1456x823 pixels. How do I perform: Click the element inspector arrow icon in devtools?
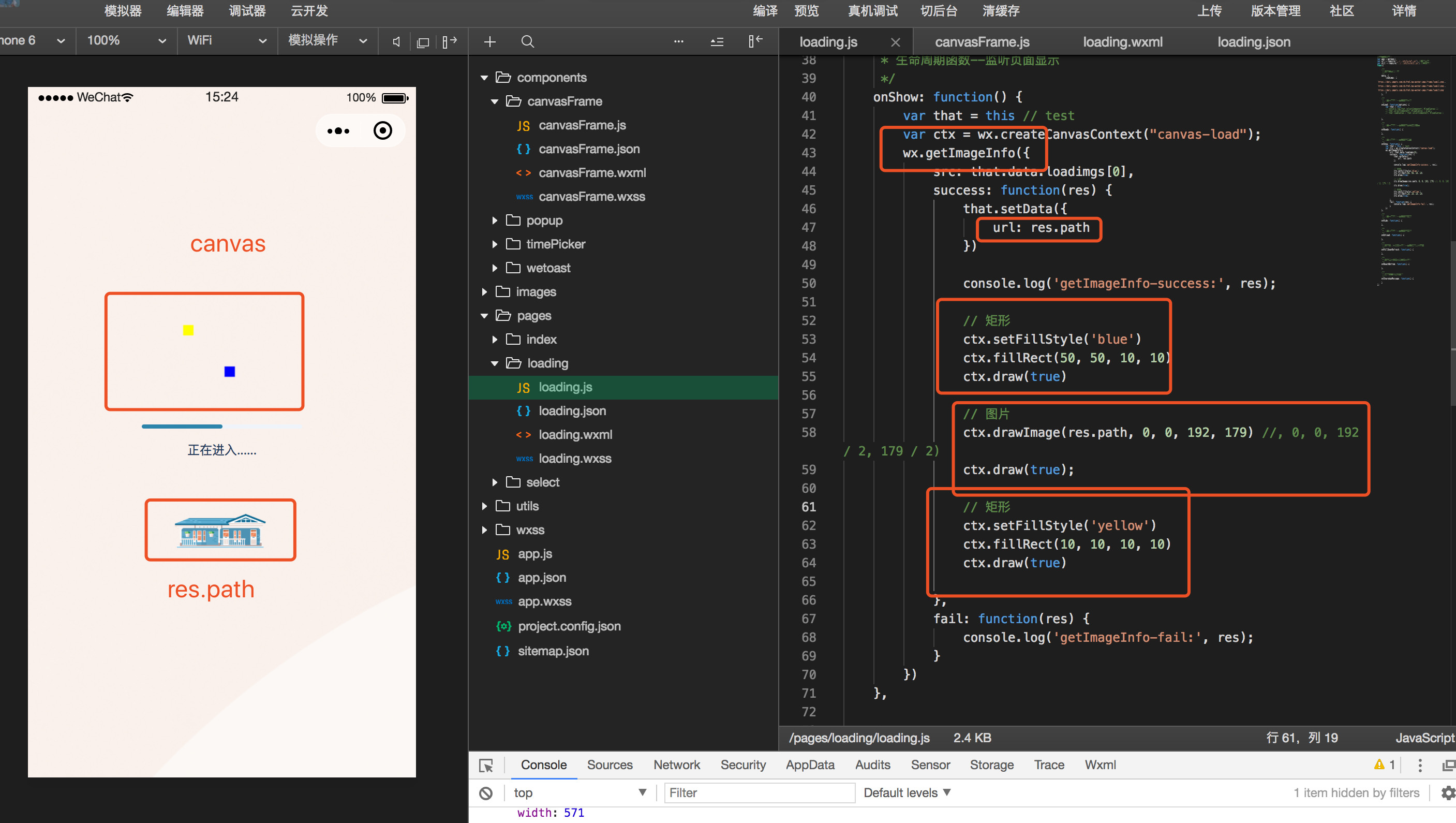tap(486, 766)
